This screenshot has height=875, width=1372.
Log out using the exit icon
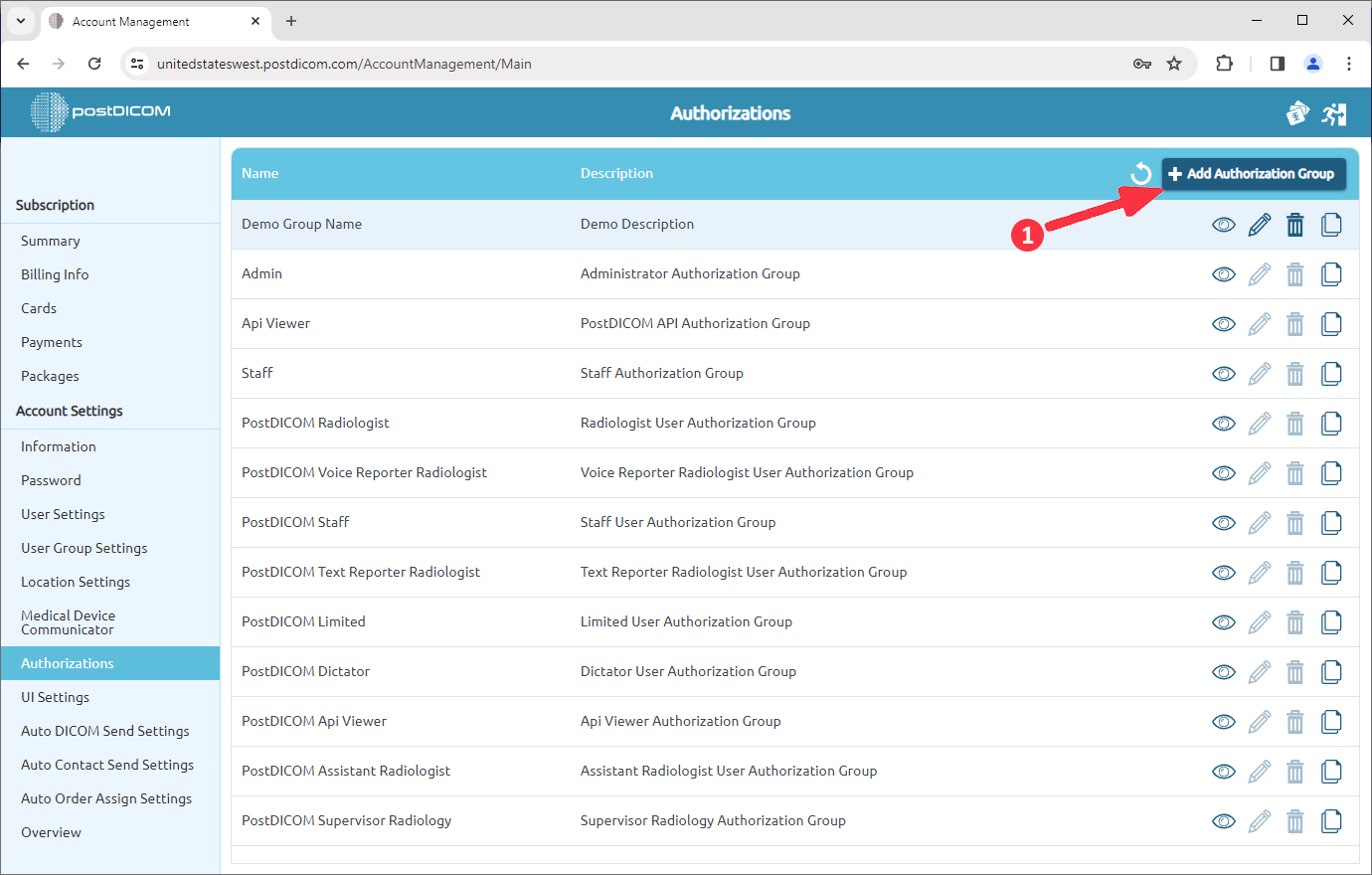(x=1335, y=113)
